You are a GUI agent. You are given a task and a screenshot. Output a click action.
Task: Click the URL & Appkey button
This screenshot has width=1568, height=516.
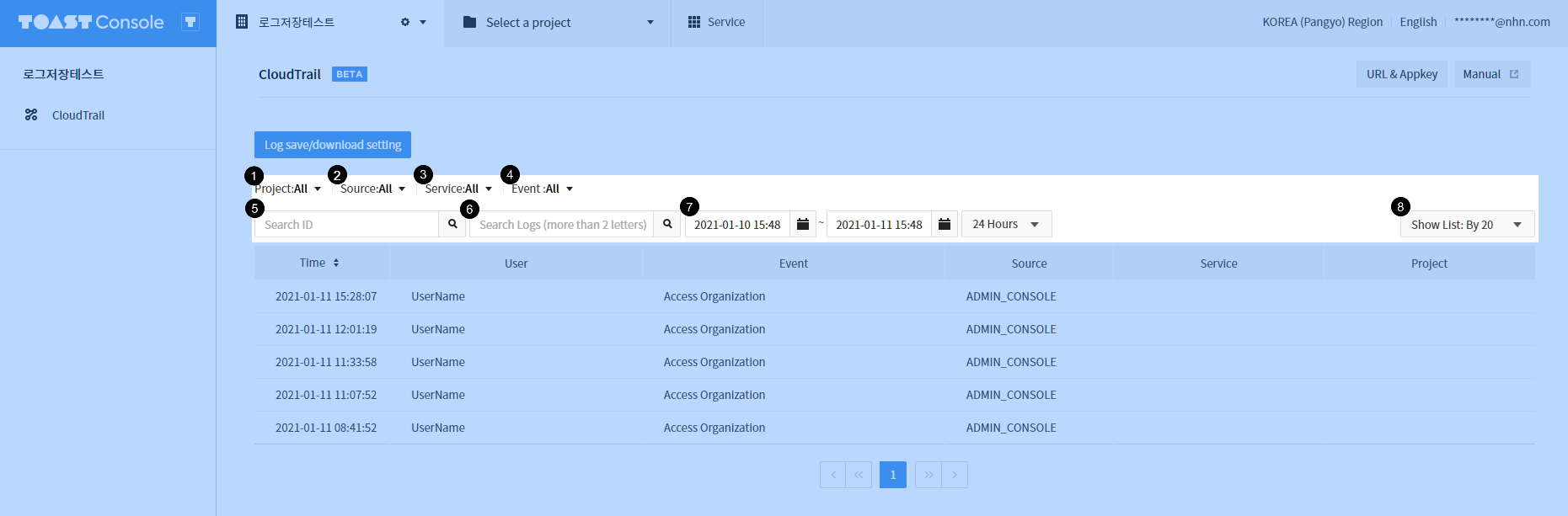1402,74
